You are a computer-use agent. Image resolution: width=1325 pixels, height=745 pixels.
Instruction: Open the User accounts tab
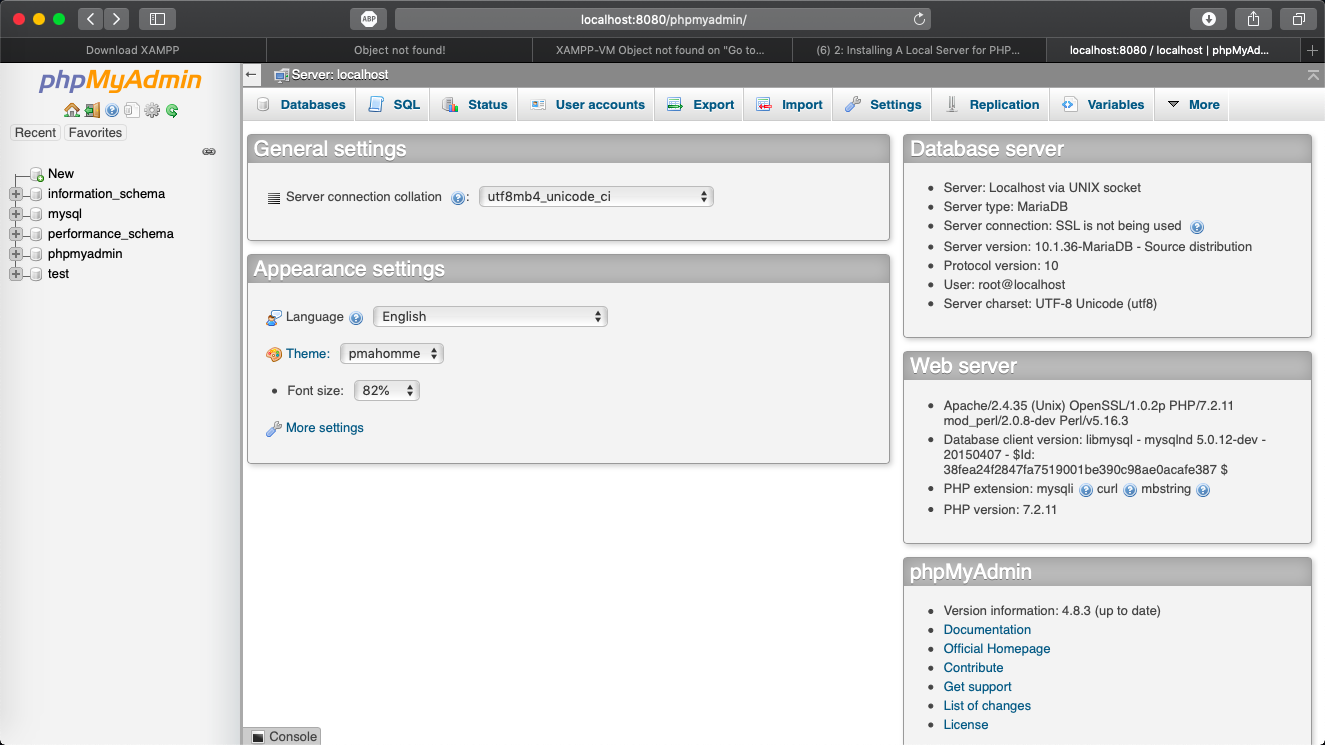point(587,105)
